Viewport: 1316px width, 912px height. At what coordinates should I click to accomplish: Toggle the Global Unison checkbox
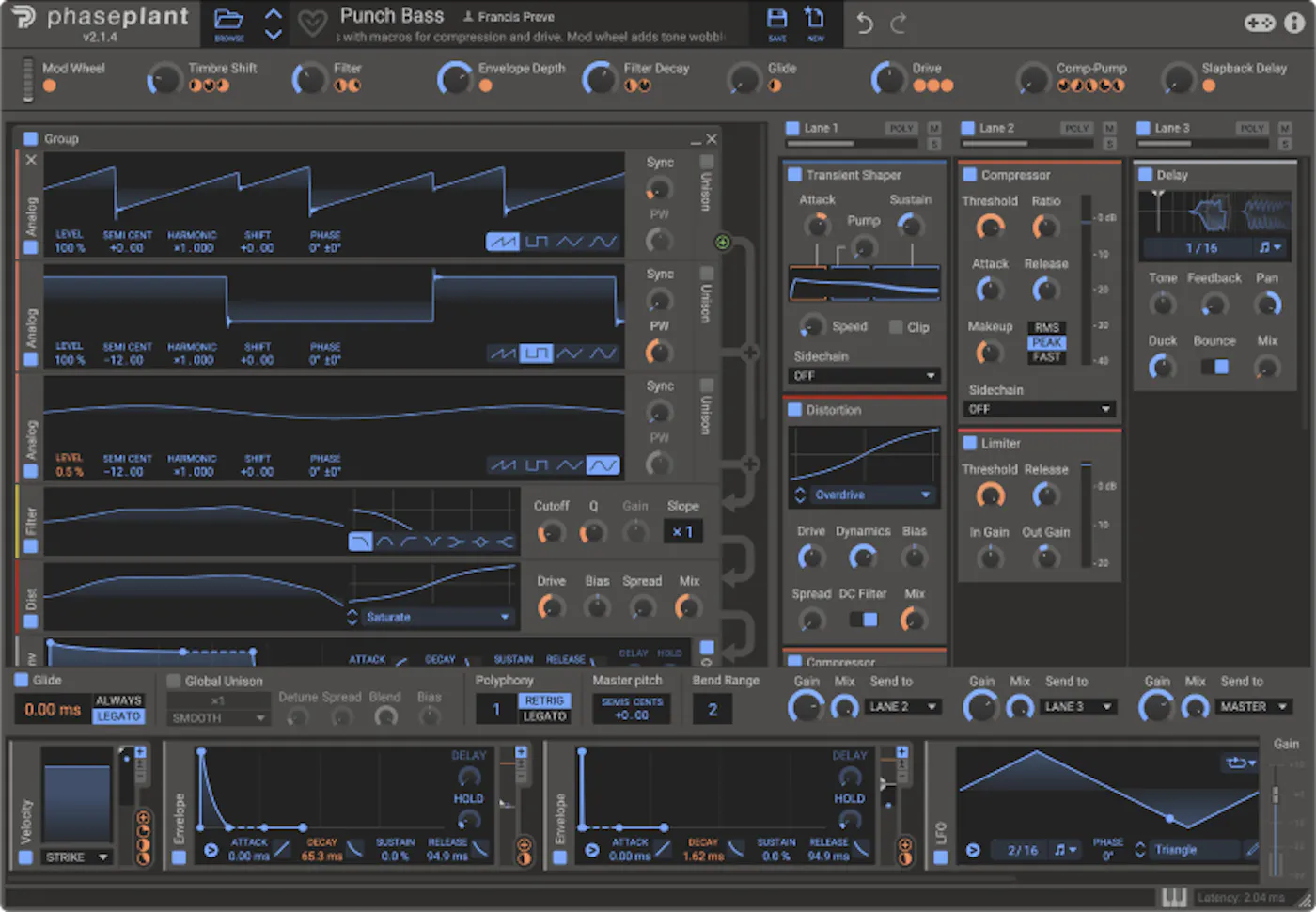click(174, 681)
